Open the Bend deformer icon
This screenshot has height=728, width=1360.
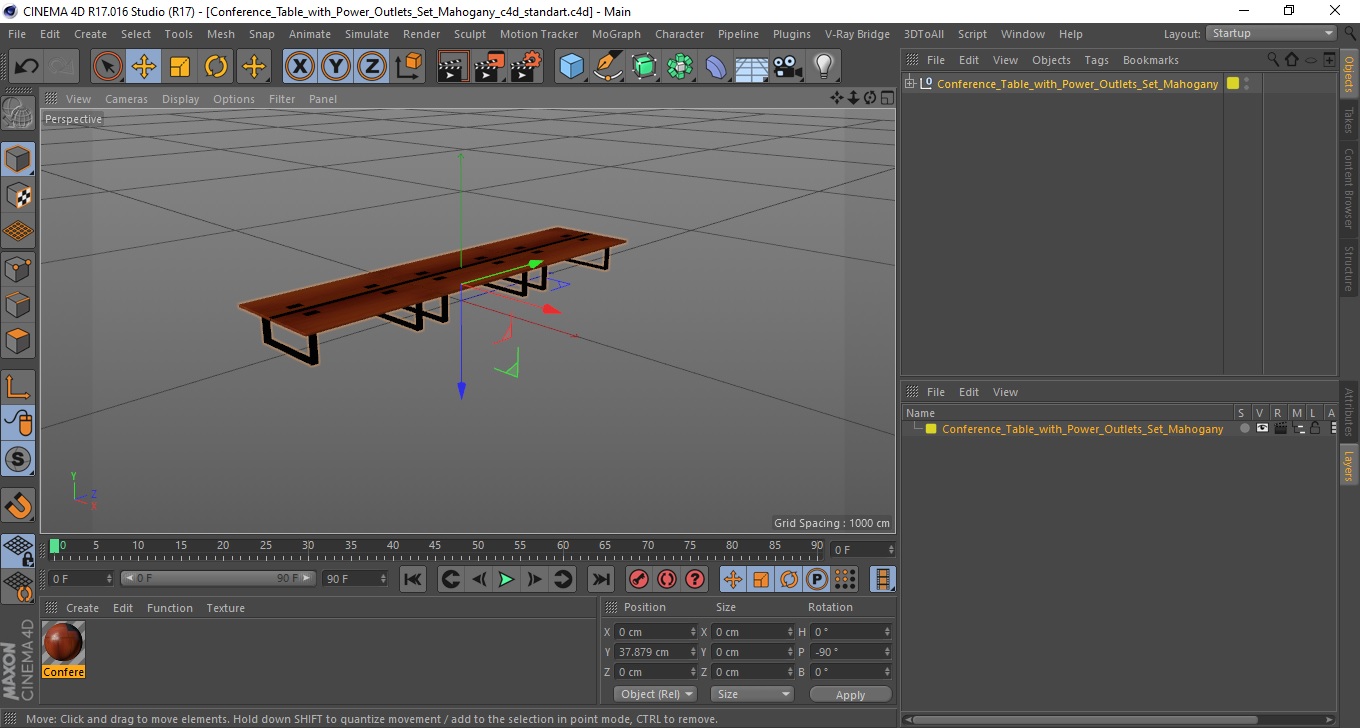(716, 67)
